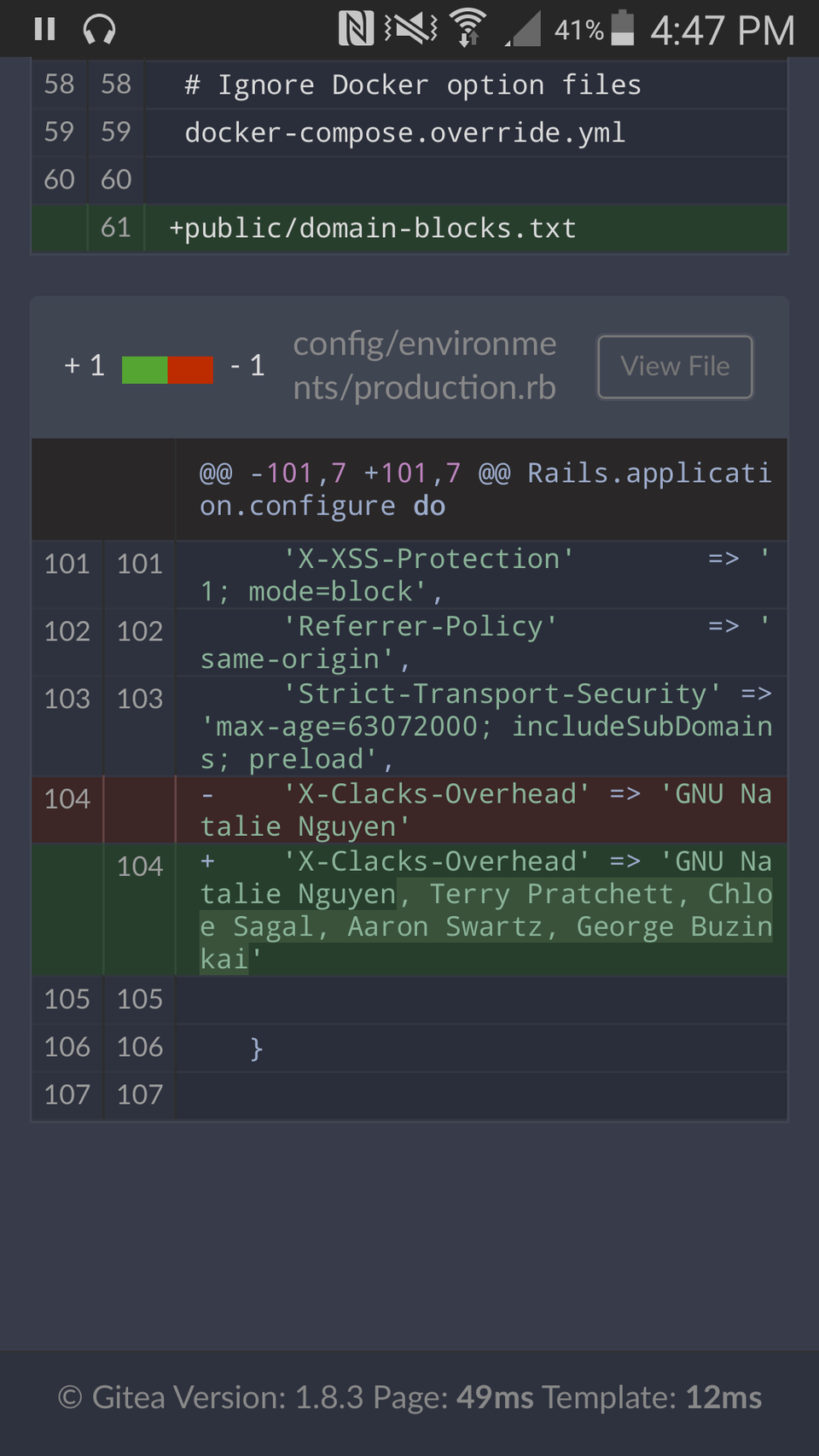Tap the cellular signal icon
This screenshot has width=819, height=1456.
523,30
